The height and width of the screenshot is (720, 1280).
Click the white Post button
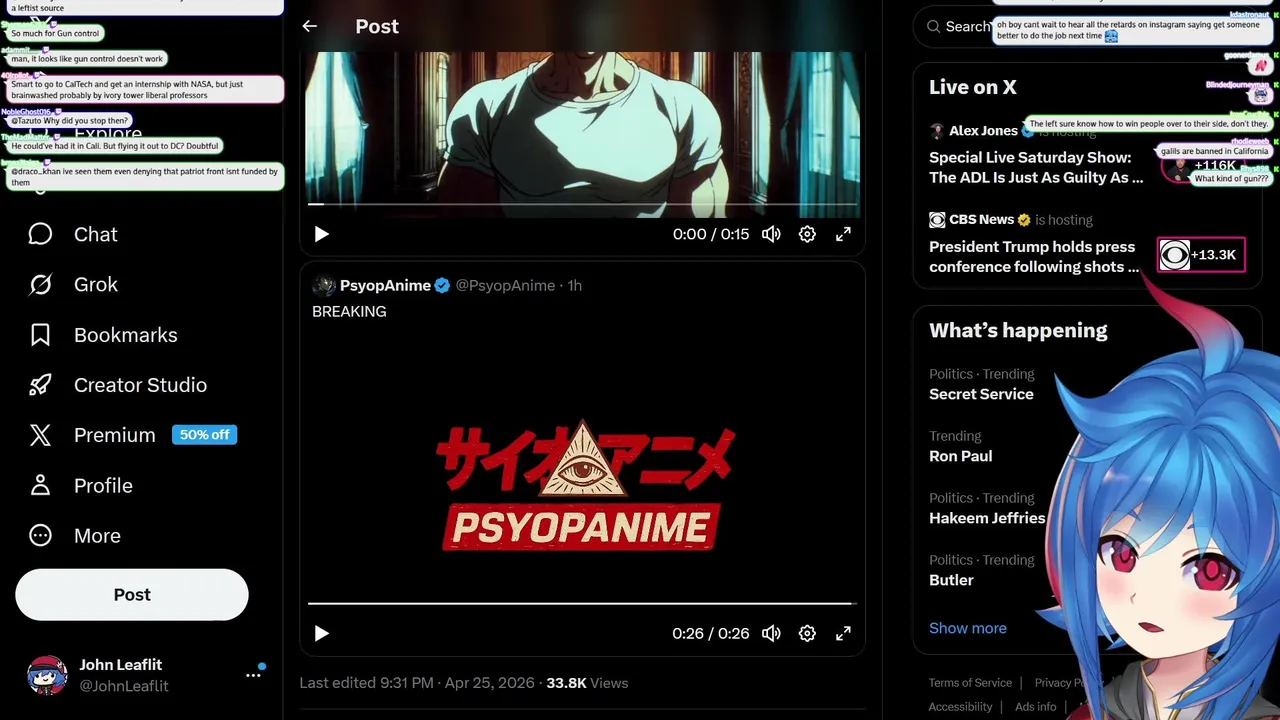click(132, 595)
